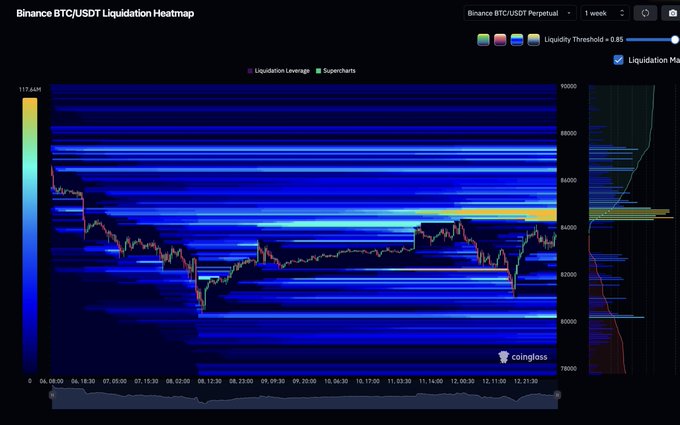Click the Liquidity Threshold = 0.85 label
Image resolution: width=680 pixels, height=425 pixels.
584,39
